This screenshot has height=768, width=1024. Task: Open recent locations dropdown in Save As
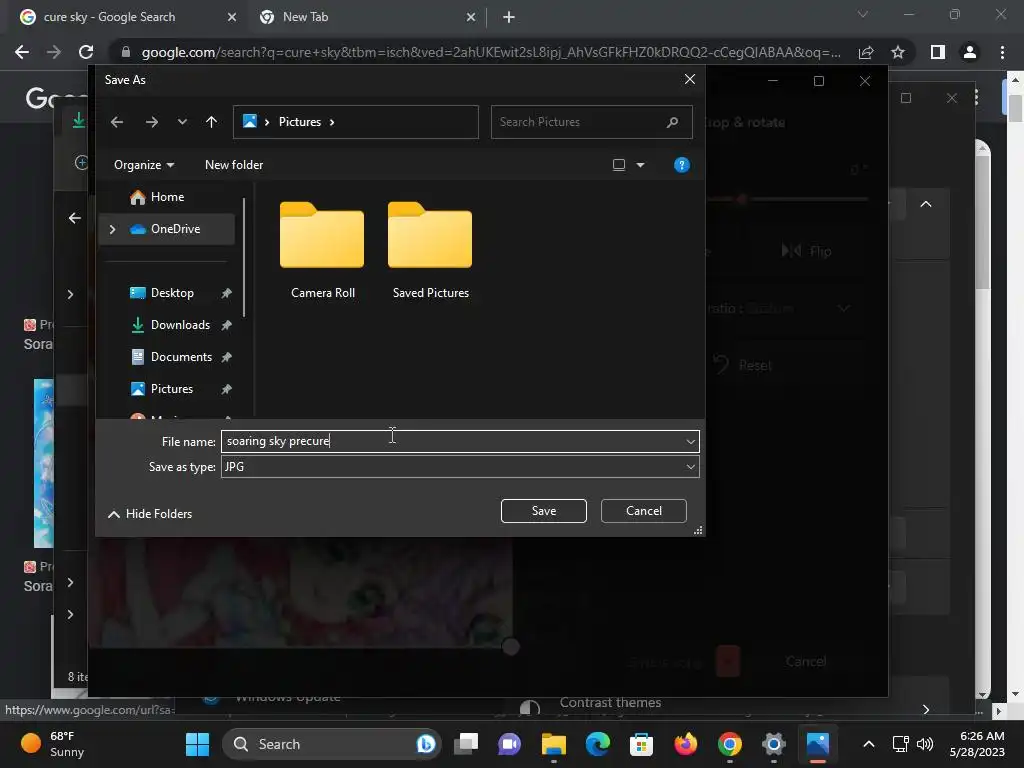(182, 122)
